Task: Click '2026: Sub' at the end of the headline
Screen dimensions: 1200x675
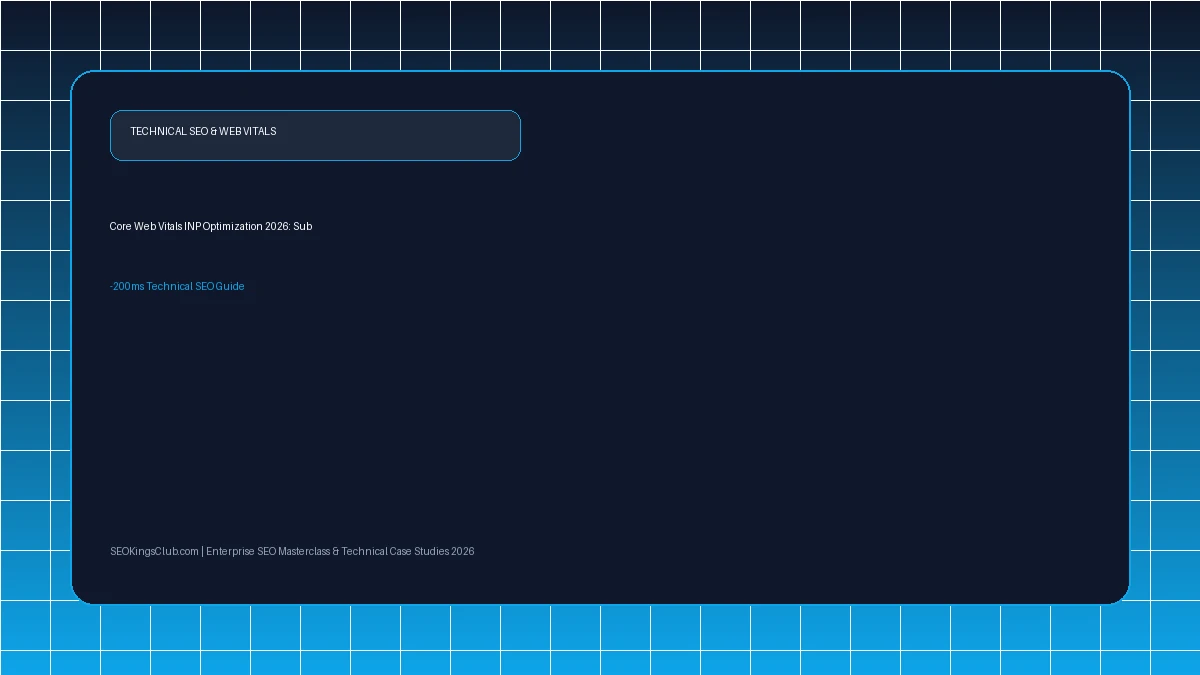Action: (x=289, y=227)
